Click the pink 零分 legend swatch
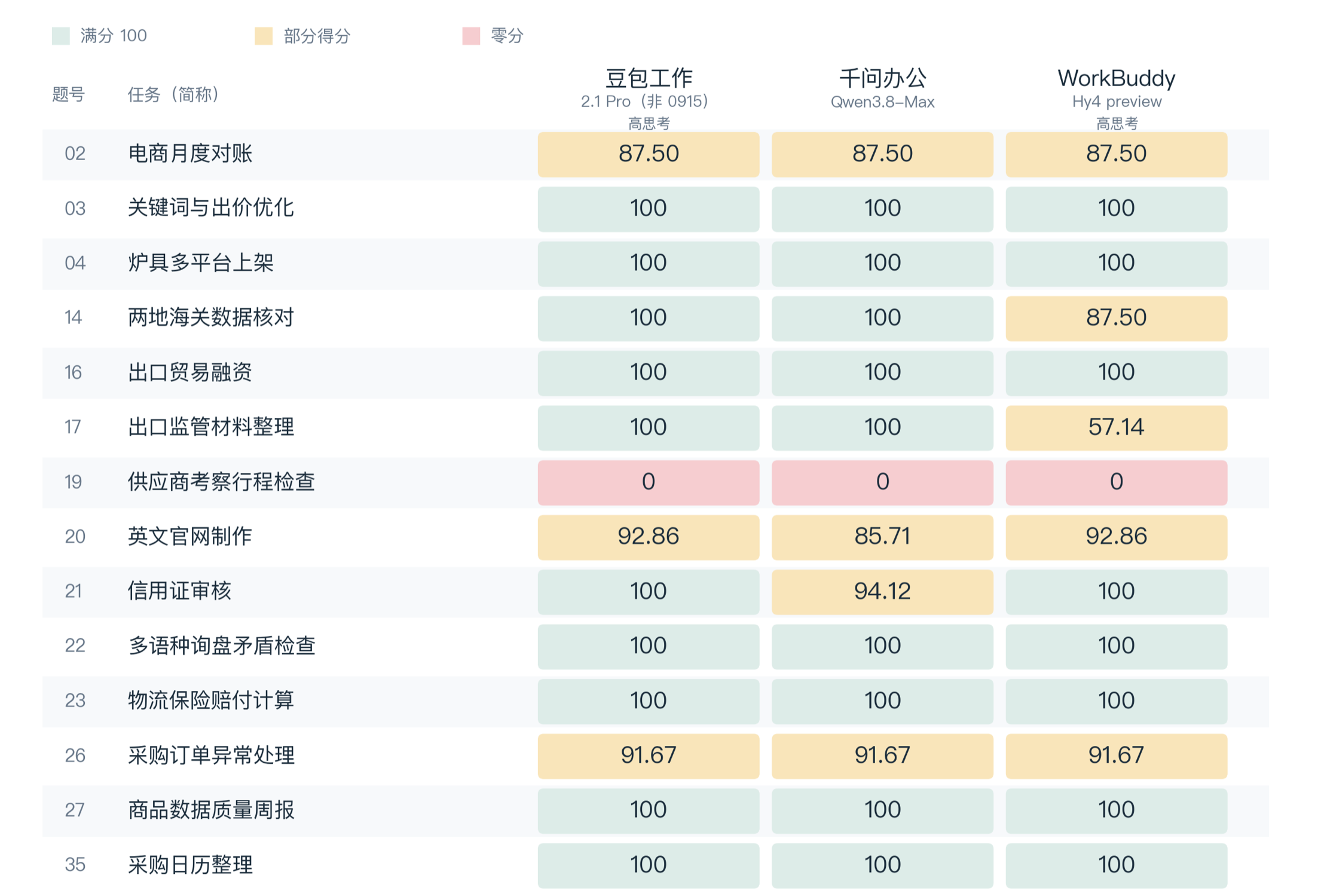The image size is (1321, 896). coord(471,36)
